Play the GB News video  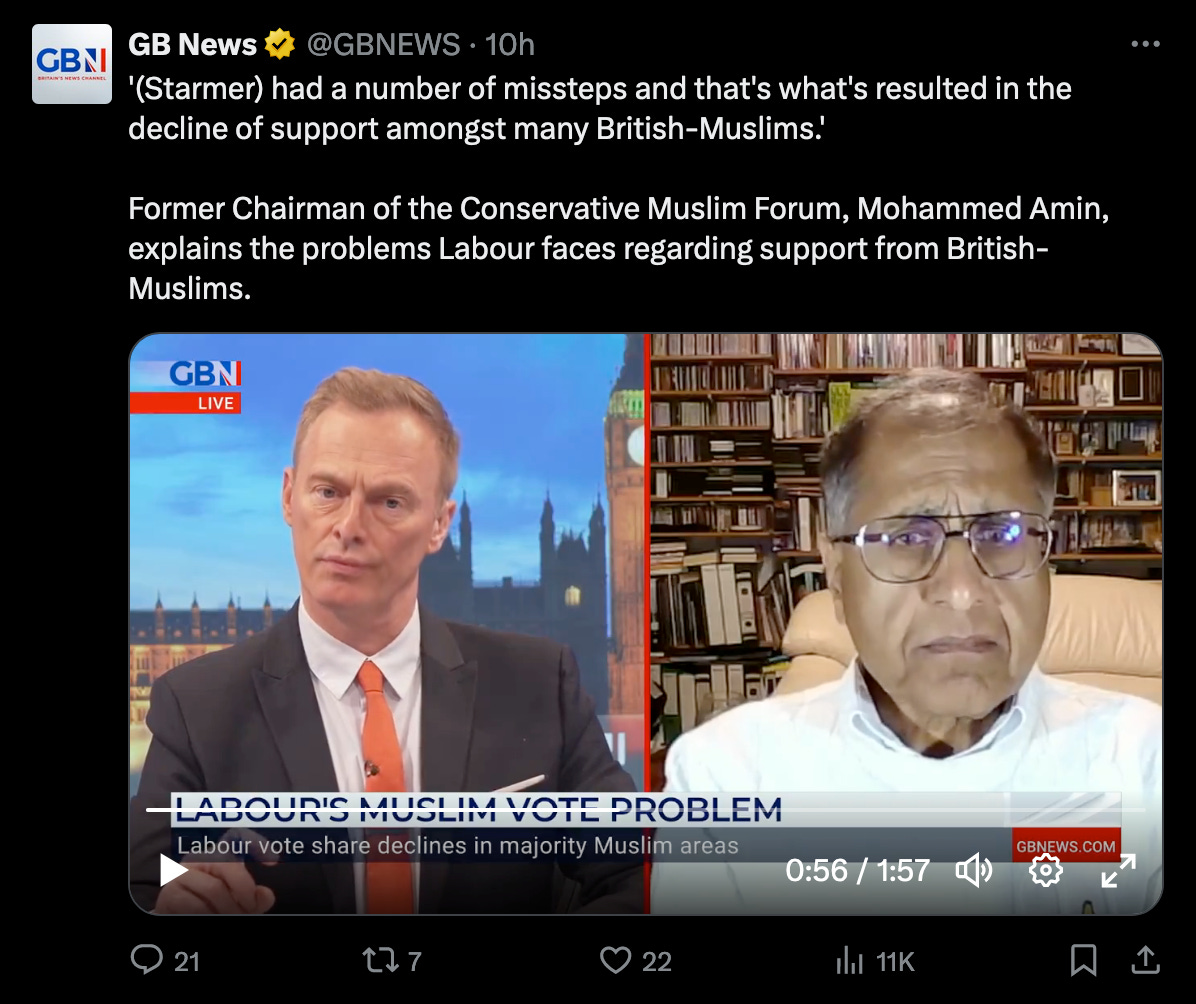tap(174, 870)
